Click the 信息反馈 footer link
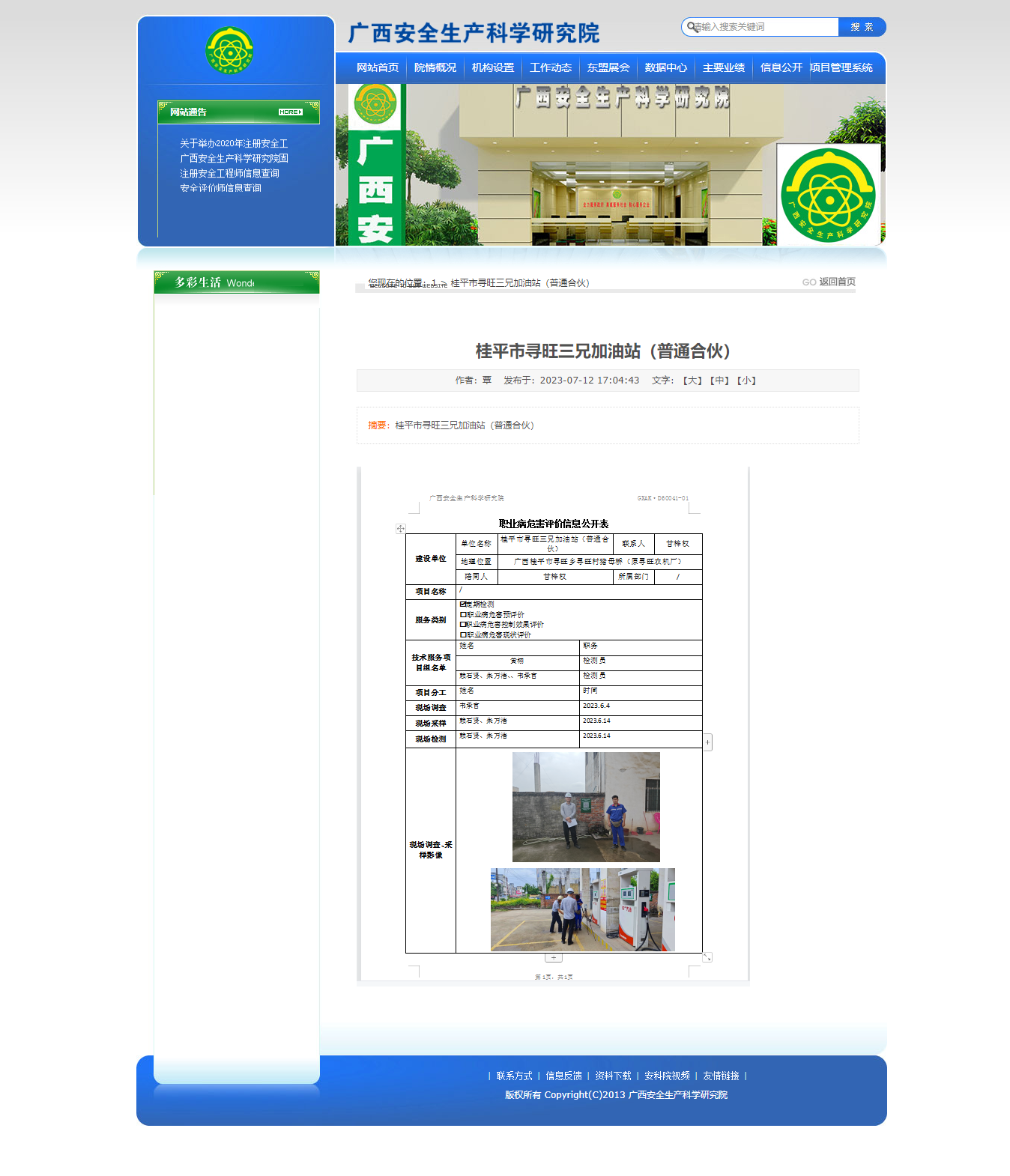The height and width of the screenshot is (1176, 1010). point(563,1076)
